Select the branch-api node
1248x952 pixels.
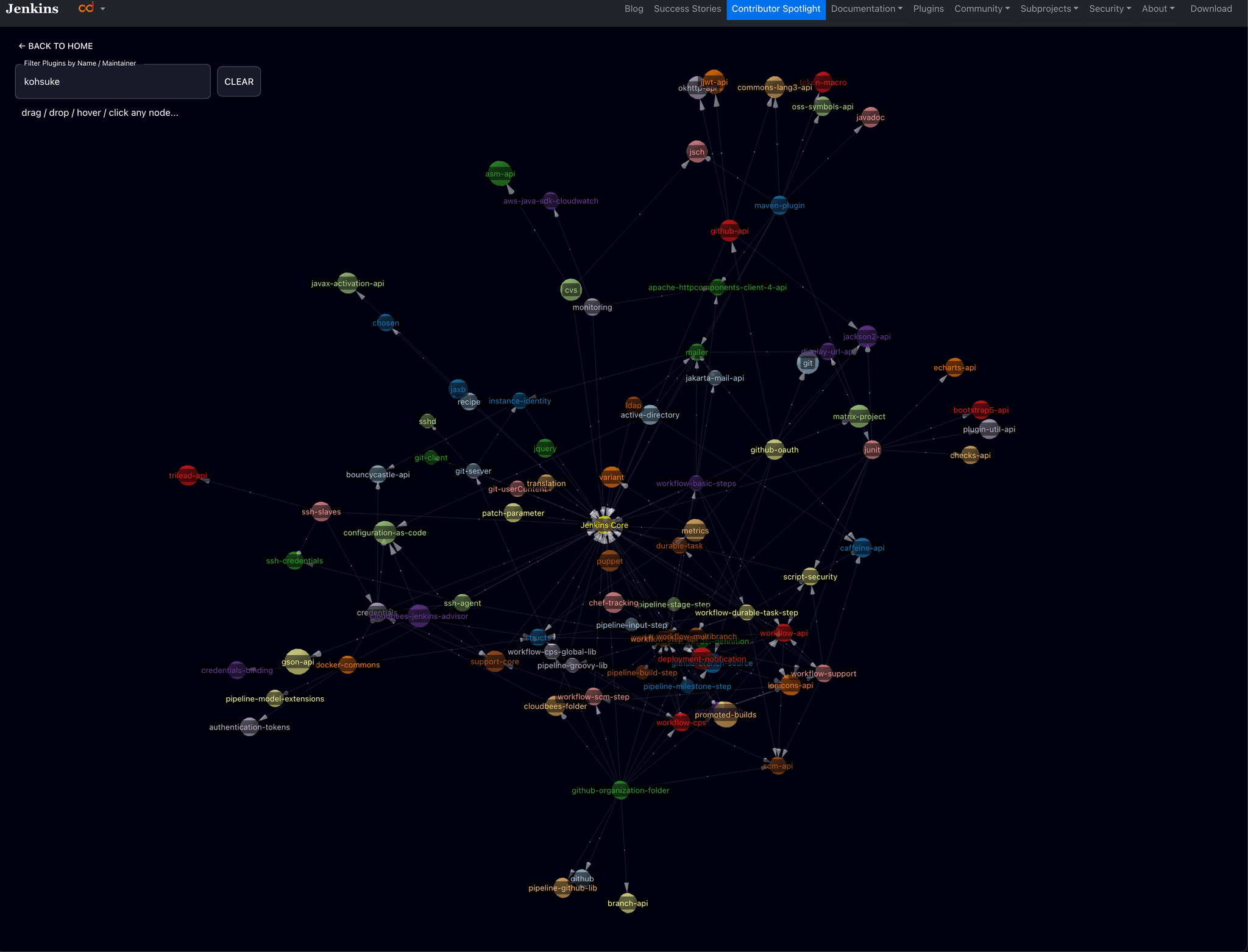point(628,903)
